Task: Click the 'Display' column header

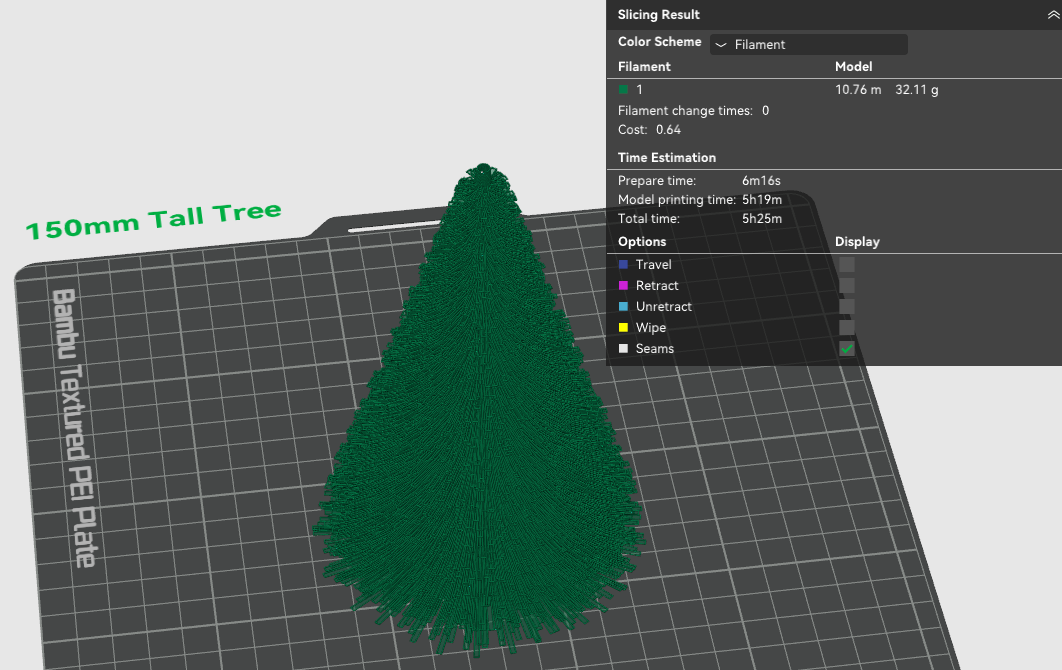Action: (857, 242)
